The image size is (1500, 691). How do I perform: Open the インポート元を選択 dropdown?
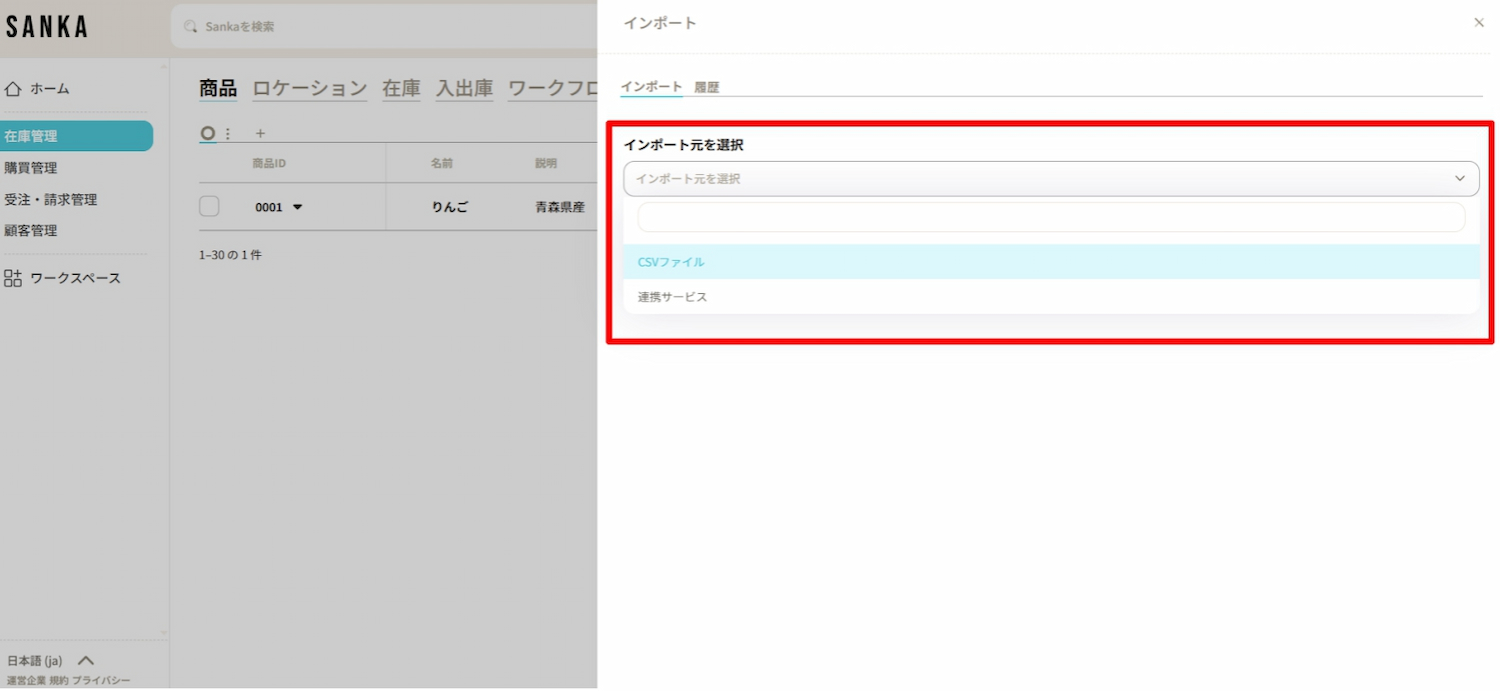coord(1050,179)
